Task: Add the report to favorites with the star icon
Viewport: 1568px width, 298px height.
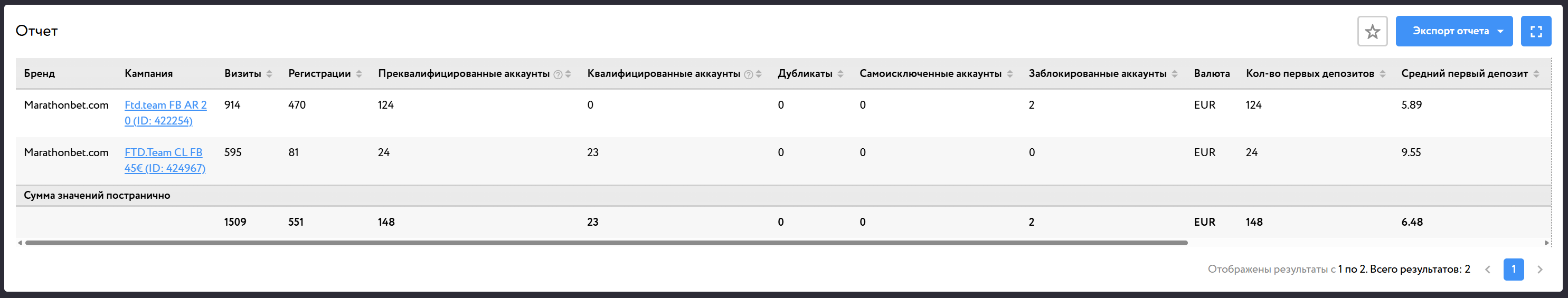Action: 1372,31
